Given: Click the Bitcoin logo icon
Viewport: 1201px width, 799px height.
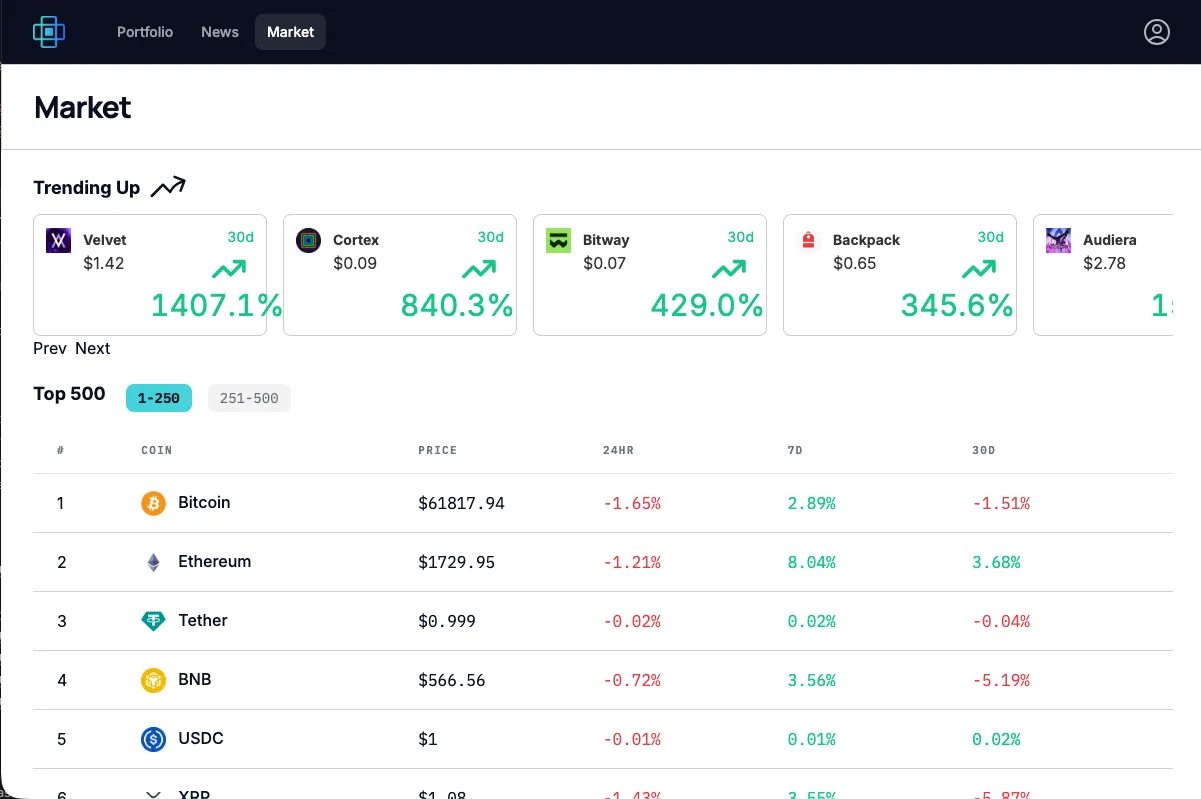Looking at the screenshot, I should pyautogui.click(x=153, y=503).
